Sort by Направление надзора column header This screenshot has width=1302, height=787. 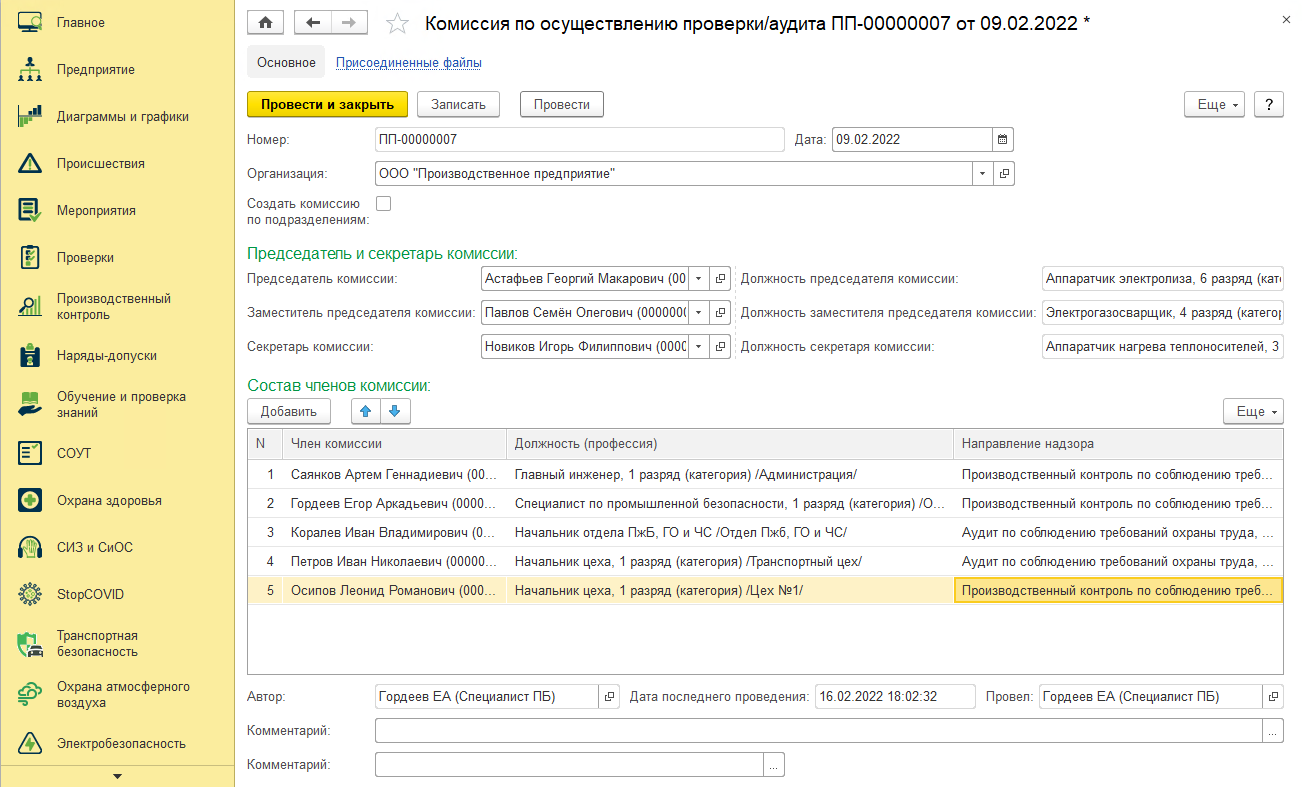1118,444
